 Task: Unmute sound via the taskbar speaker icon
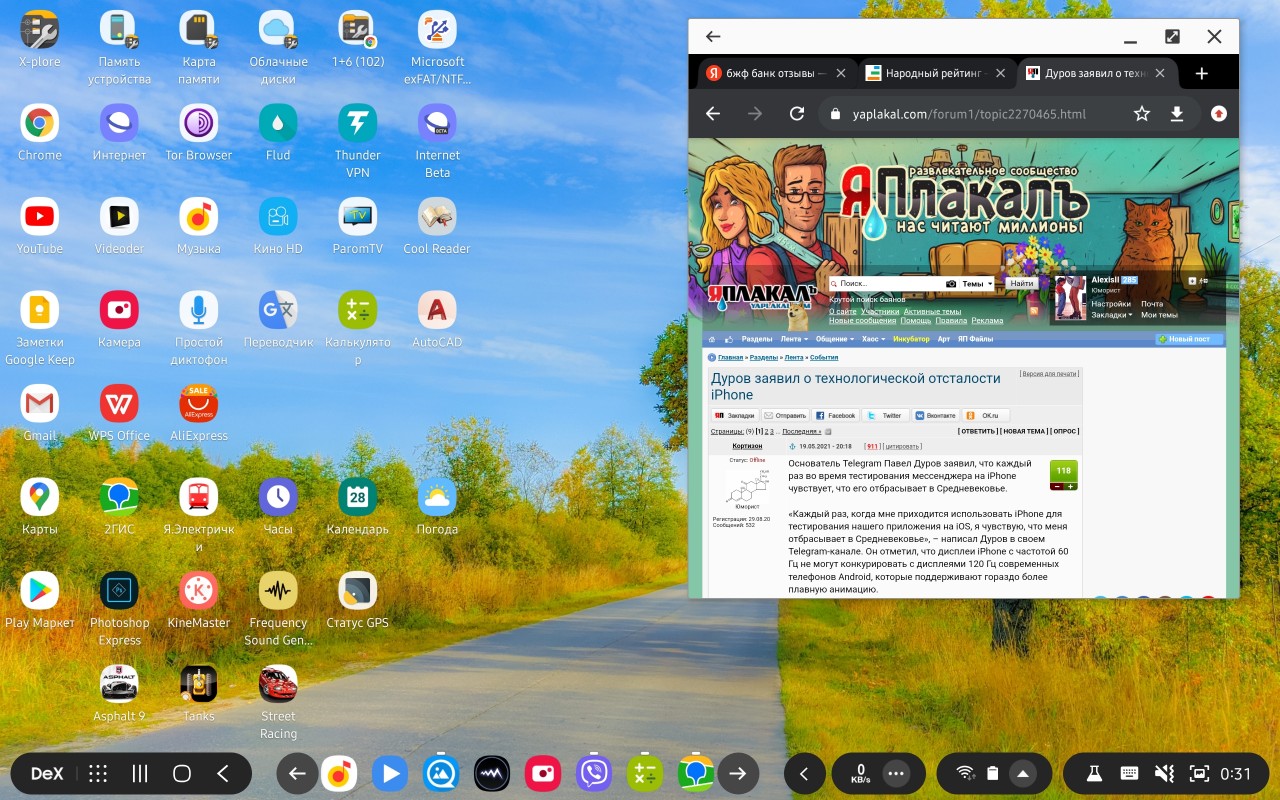click(x=1163, y=773)
